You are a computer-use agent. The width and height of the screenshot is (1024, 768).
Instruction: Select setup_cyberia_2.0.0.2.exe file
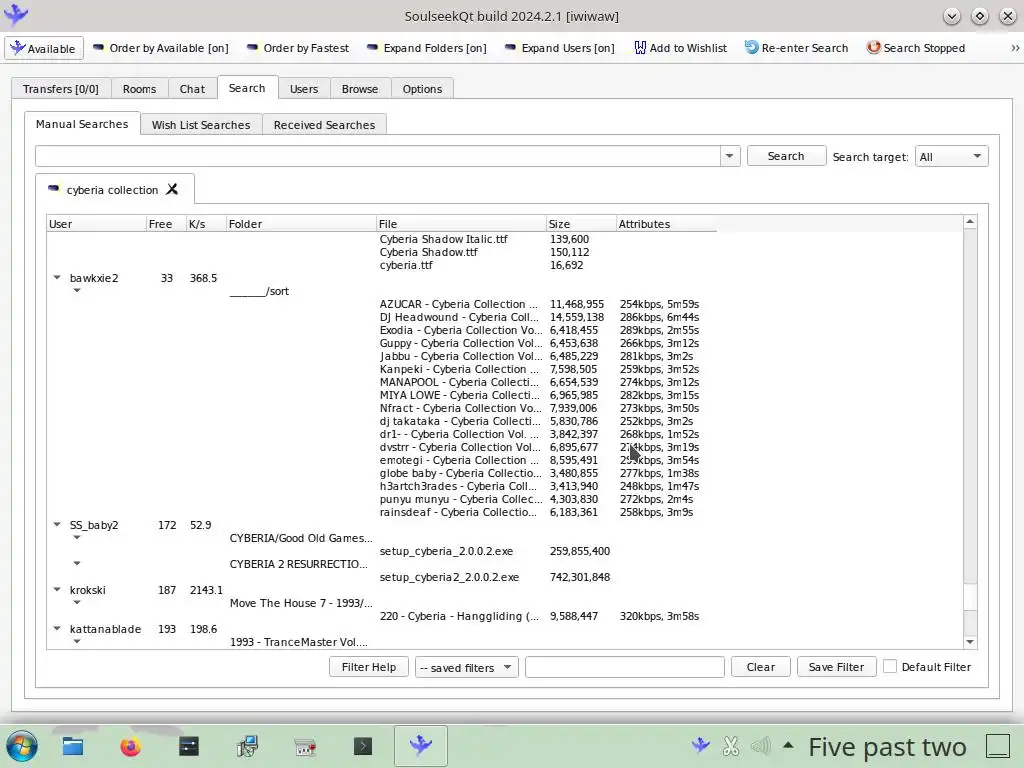coord(446,551)
